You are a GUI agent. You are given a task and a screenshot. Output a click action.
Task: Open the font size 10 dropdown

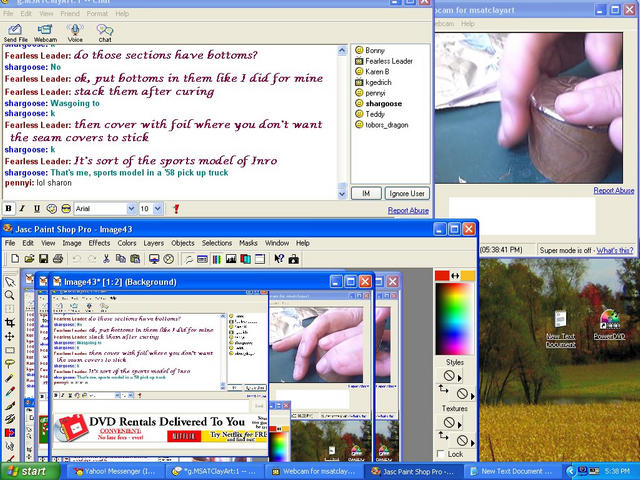pyautogui.click(x=158, y=209)
